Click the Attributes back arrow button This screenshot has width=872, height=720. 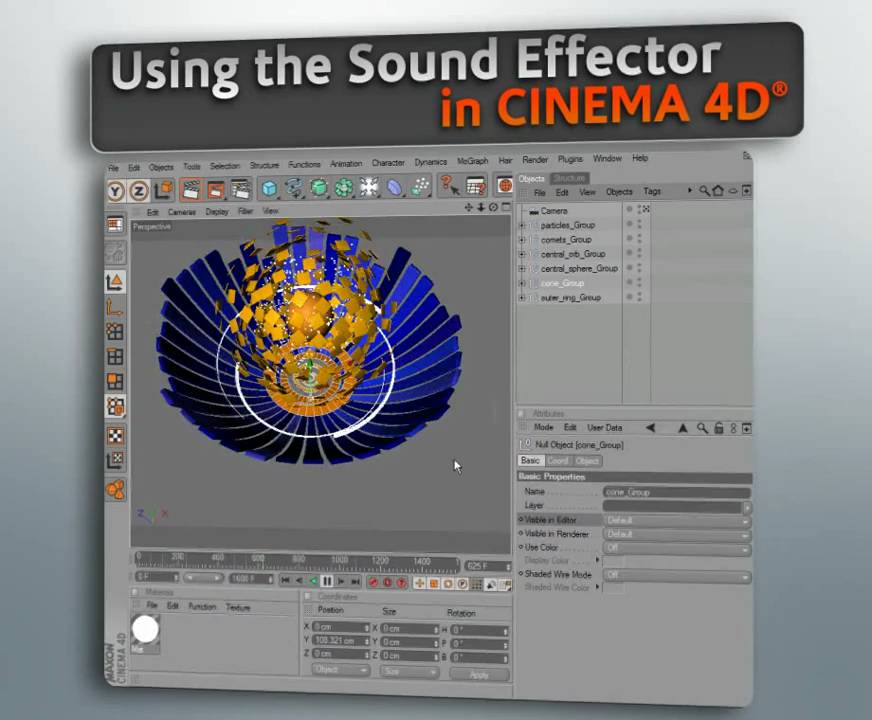pos(650,428)
